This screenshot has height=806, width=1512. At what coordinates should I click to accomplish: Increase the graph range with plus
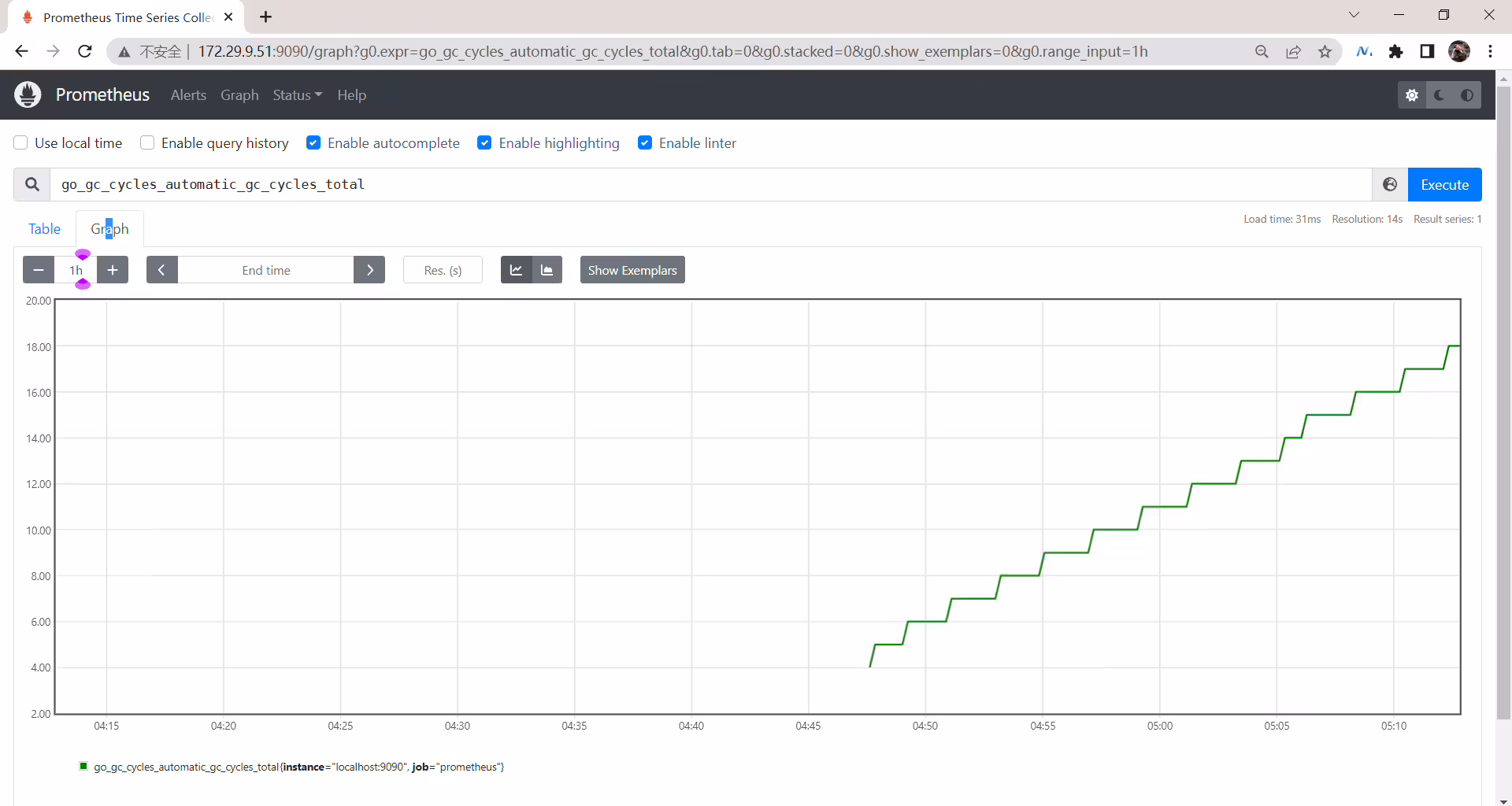click(113, 270)
